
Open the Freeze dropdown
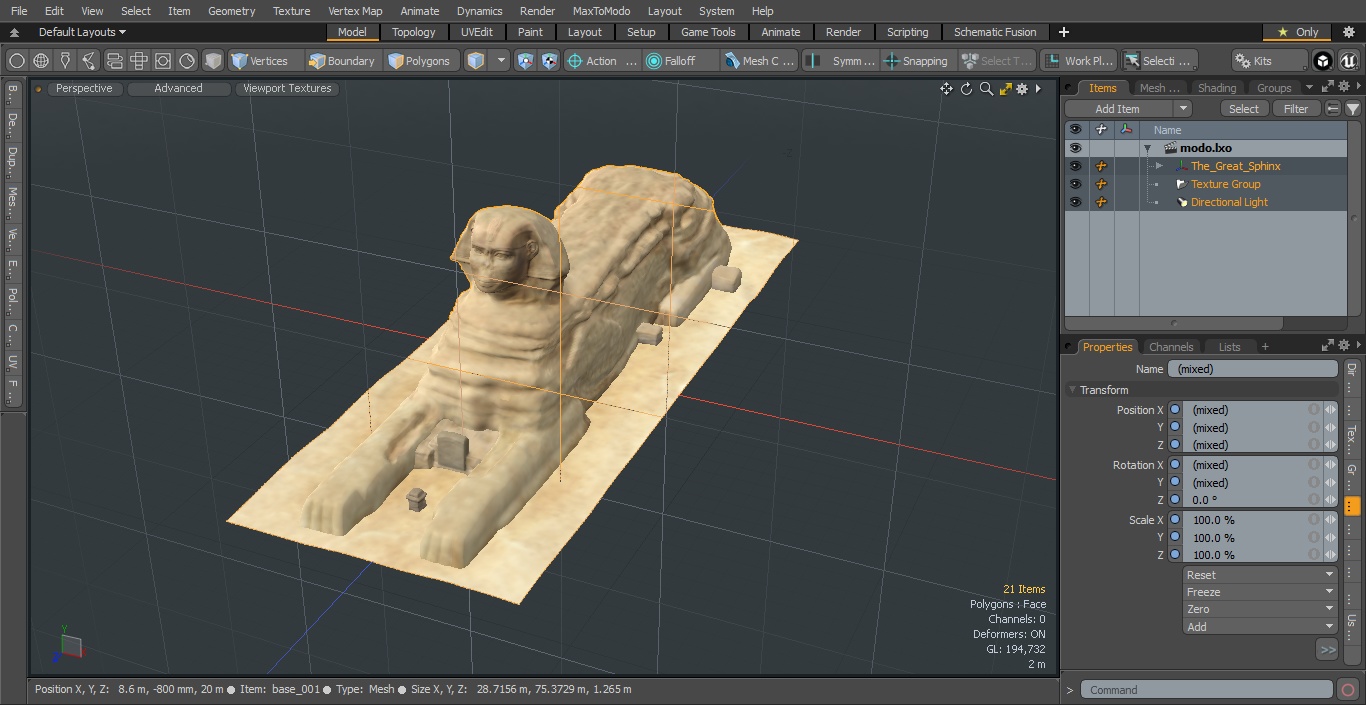[1260, 592]
